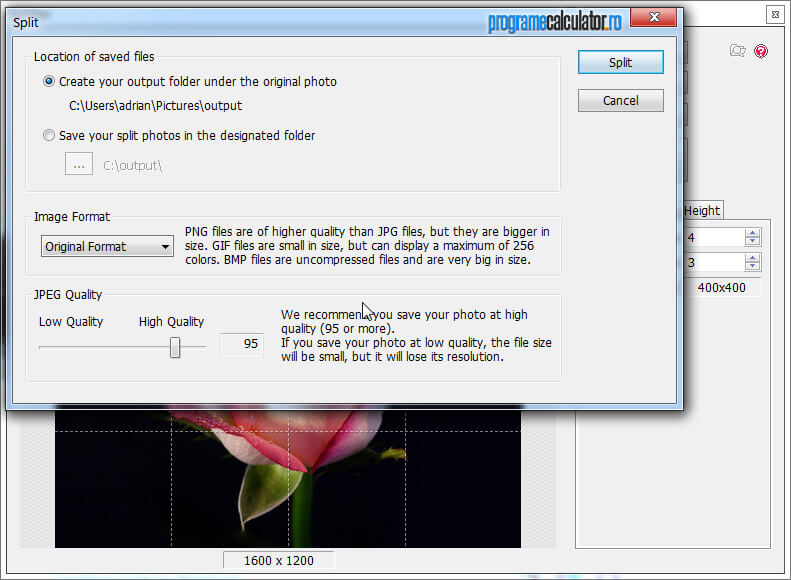This screenshot has width=791, height=580.
Task: Click the input field showing 3
Action: pos(715,262)
